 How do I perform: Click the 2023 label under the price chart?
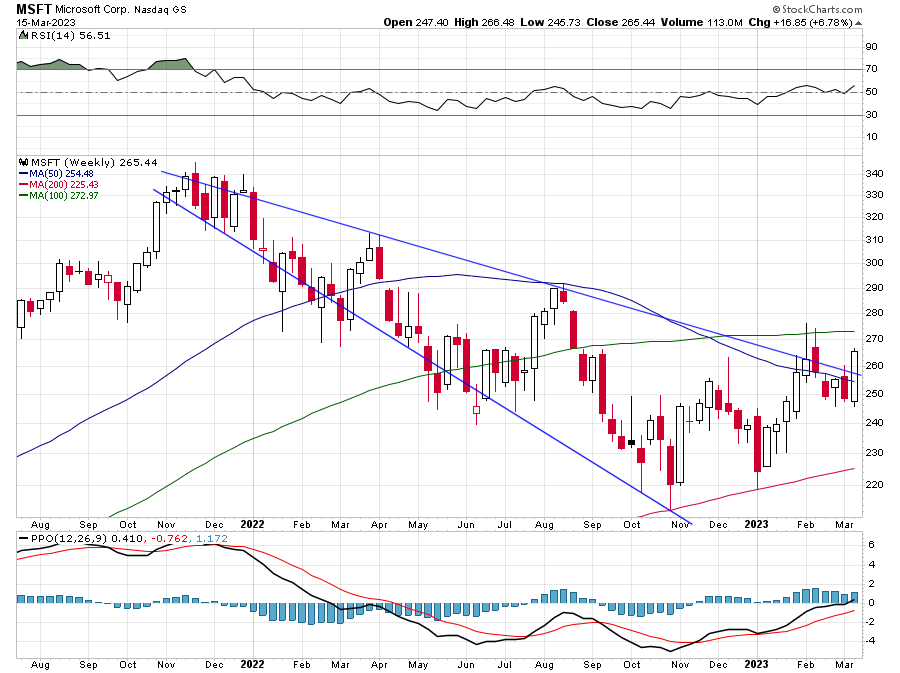click(757, 524)
